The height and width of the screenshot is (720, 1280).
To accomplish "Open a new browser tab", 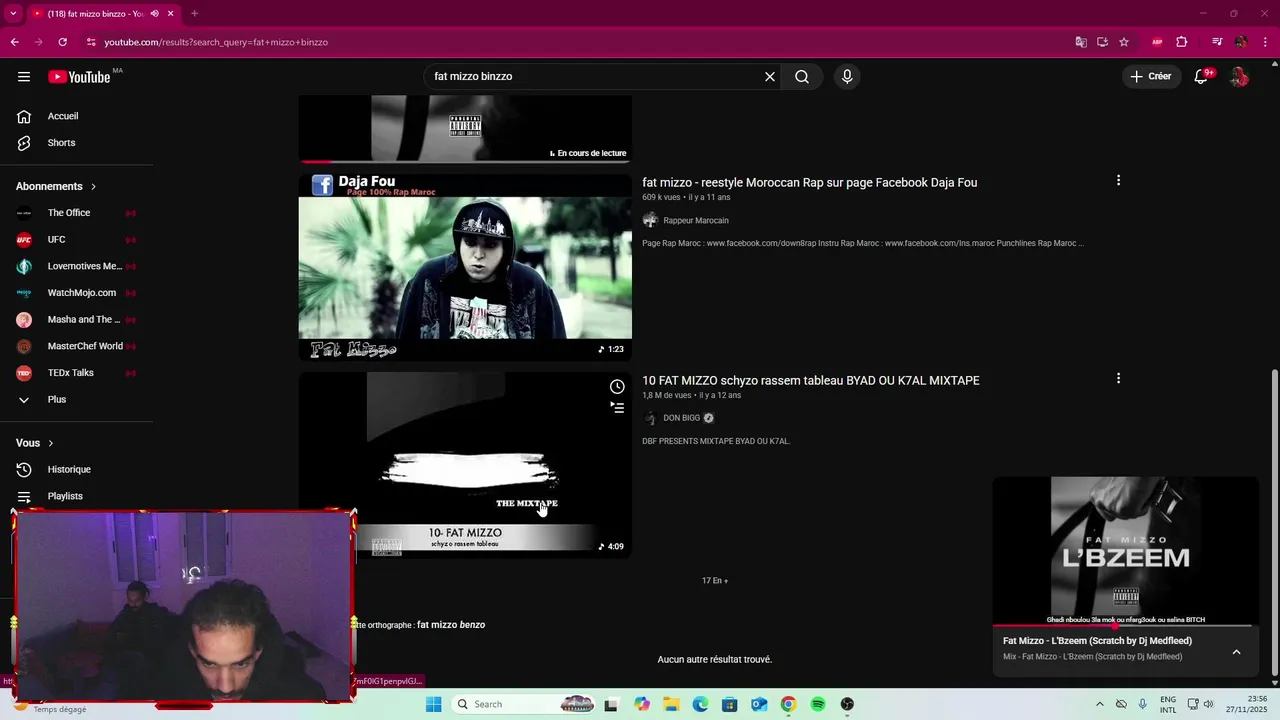I will click(194, 14).
